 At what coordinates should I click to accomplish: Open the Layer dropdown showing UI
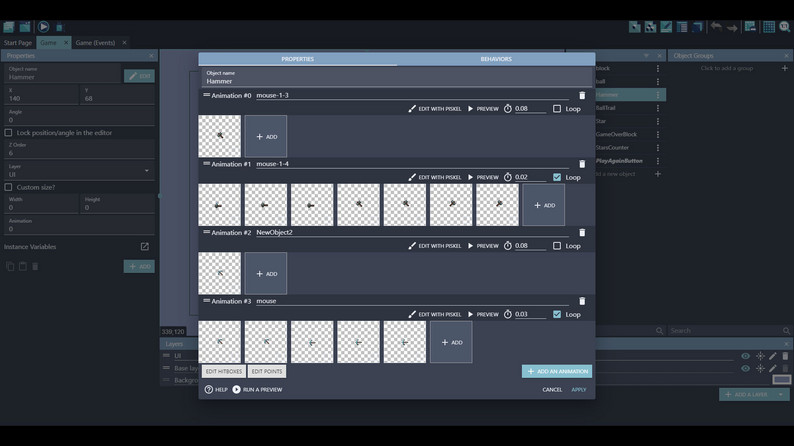pyautogui.click(x=79, y=171)
